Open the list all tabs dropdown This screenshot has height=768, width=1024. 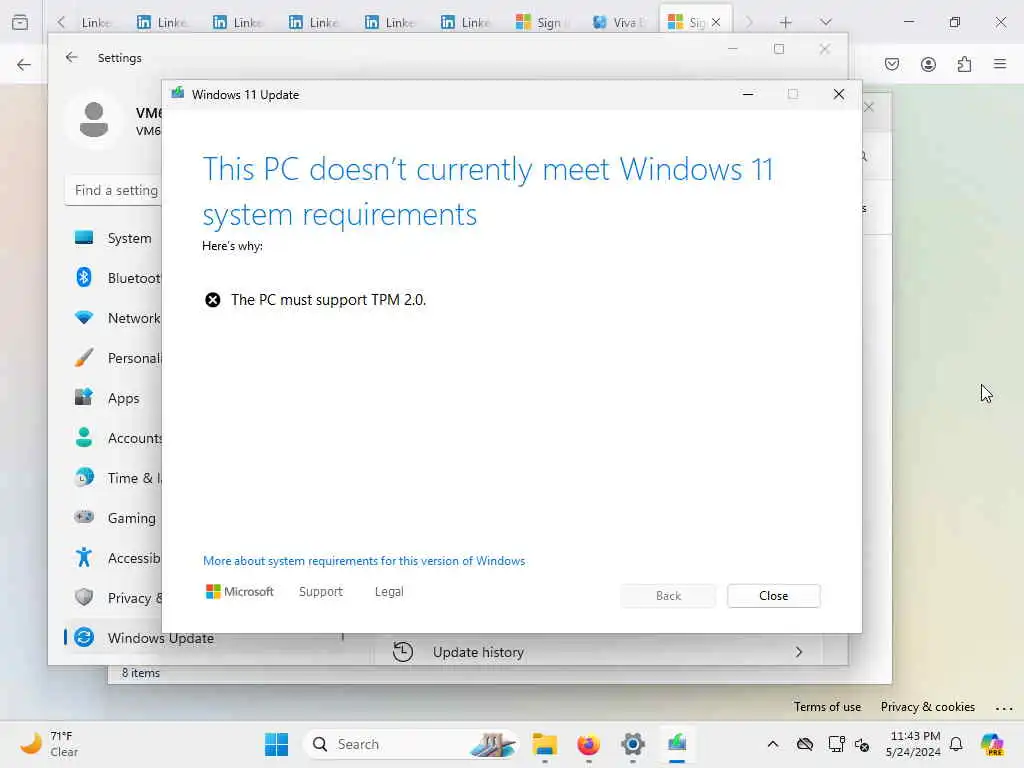[x=825, y=22]
